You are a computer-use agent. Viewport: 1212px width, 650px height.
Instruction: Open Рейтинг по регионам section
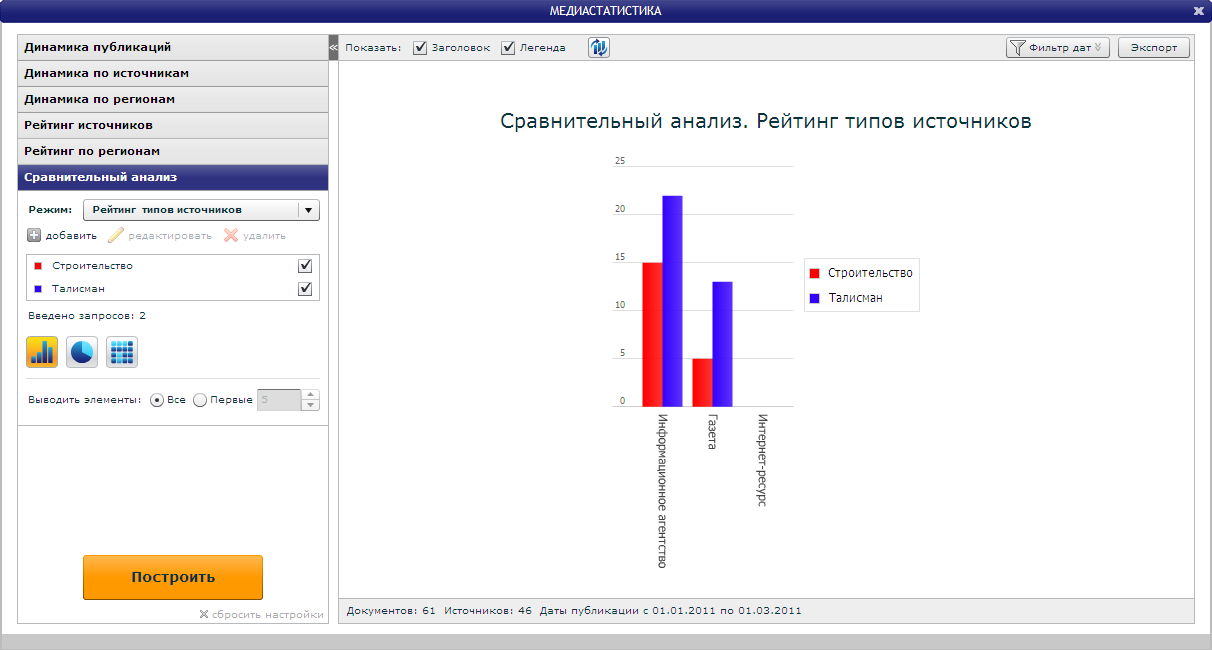pos(173,151)
